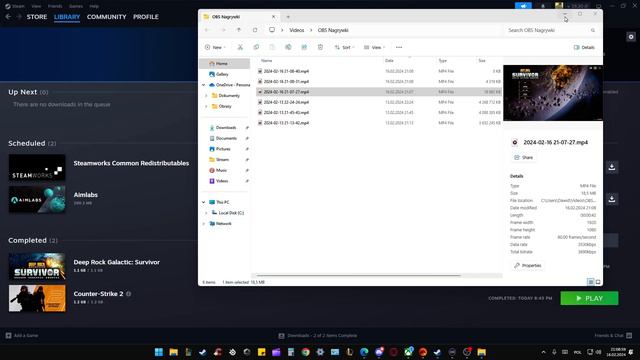Click the info icon next to Counter-Strike 2
The width and height of the screenshot is (640, 360).
[129, 294]
